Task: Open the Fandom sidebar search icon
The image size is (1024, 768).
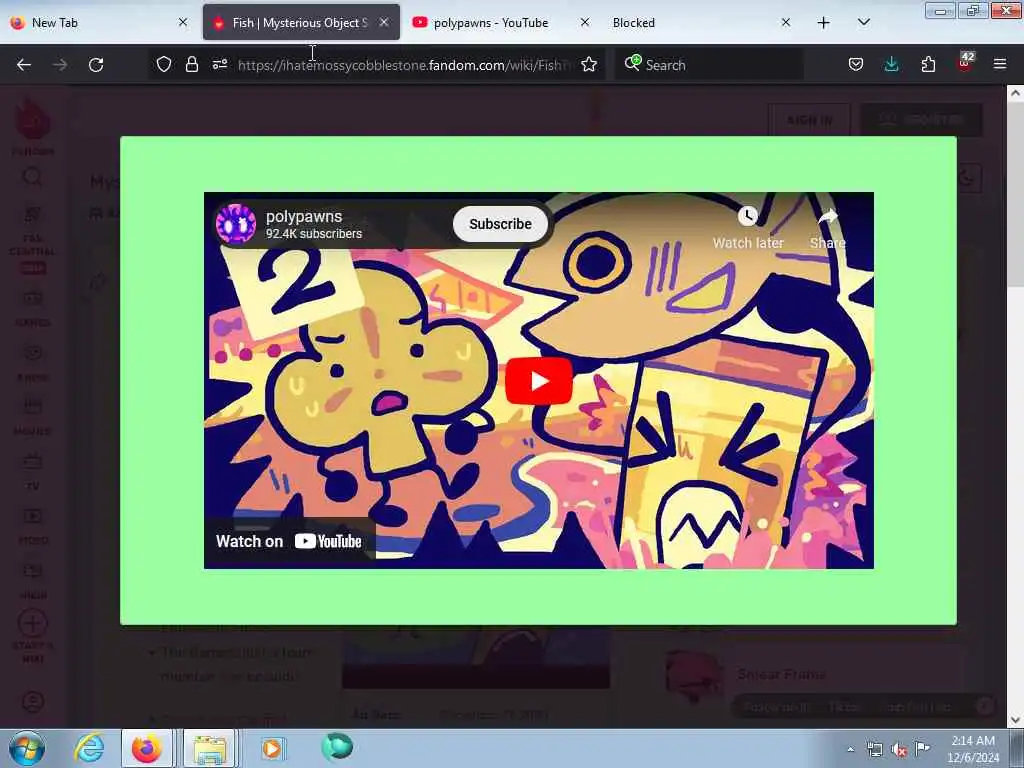Action: (32, 177)
